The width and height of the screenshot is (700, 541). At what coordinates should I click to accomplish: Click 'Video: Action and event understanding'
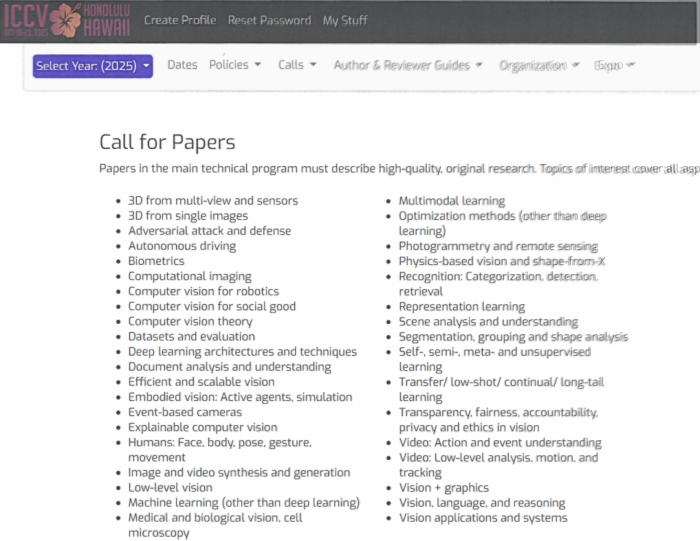(x=500, y=442)
